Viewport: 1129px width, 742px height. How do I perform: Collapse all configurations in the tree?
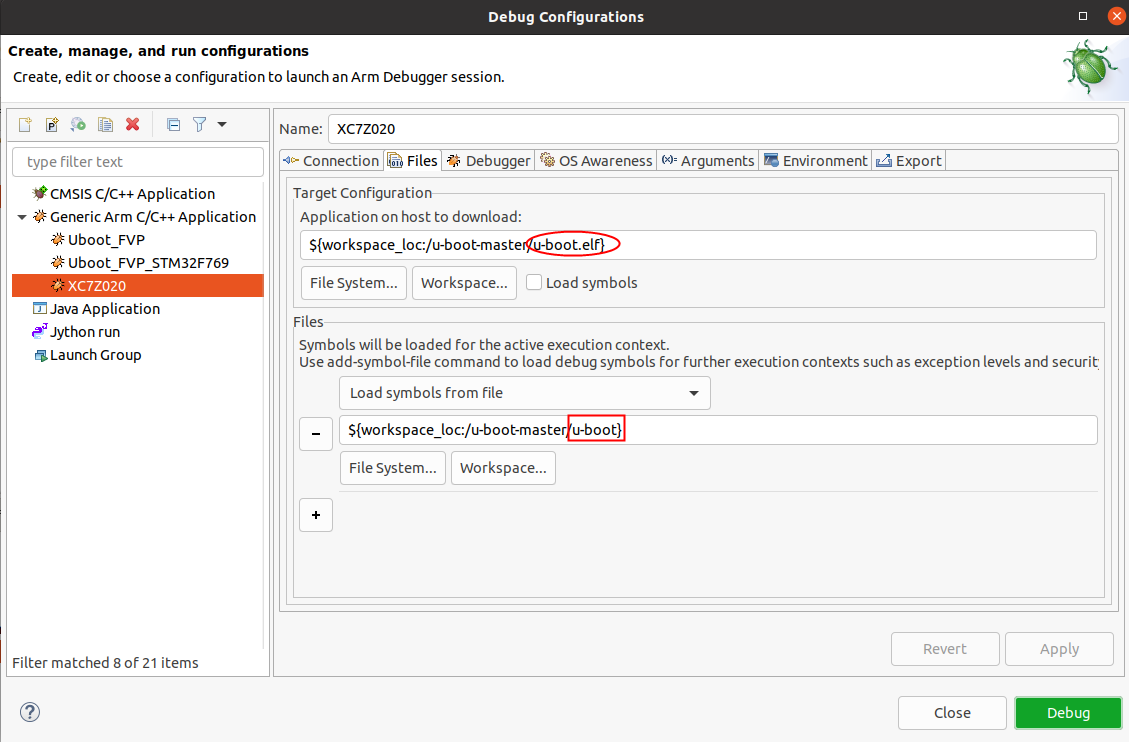[173, 125]
